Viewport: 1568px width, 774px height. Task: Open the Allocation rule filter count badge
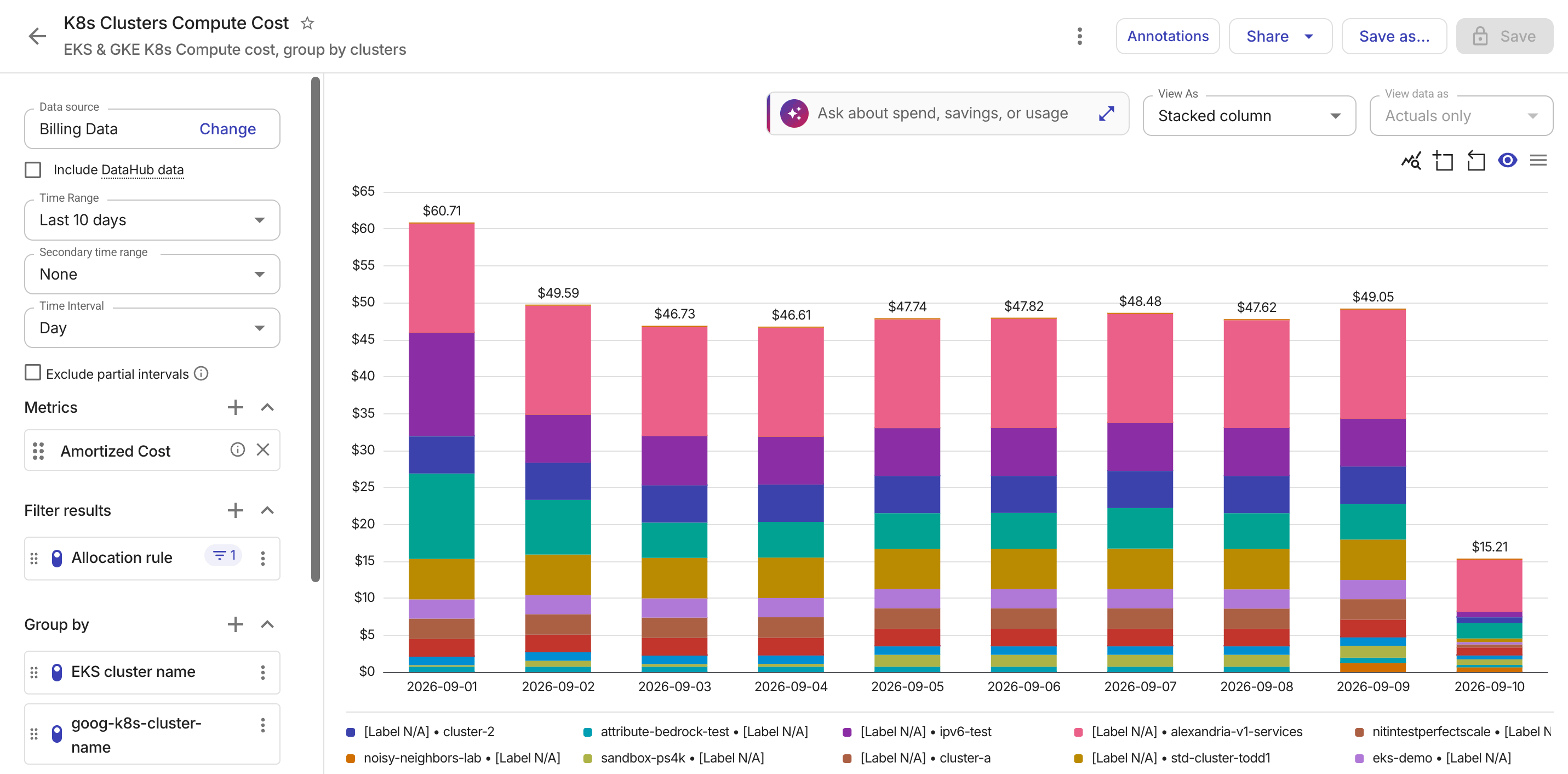click(x=224, y=555)
